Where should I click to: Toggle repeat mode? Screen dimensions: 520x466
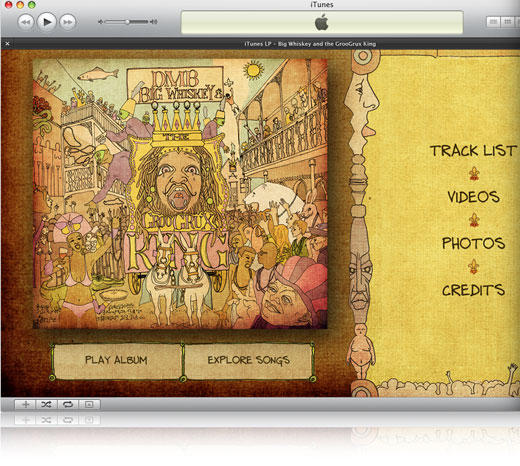pyautogui.click(x=68, y=404)
